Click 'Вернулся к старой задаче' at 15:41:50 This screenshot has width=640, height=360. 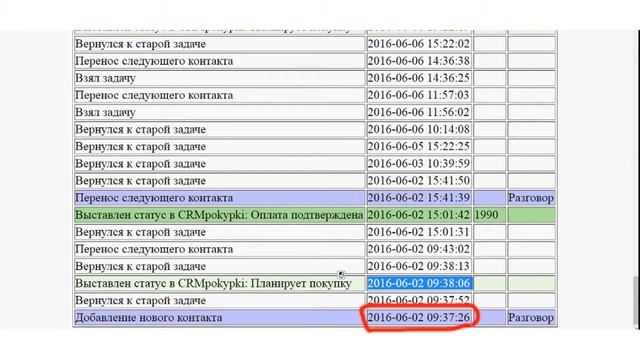click(140, 181)
